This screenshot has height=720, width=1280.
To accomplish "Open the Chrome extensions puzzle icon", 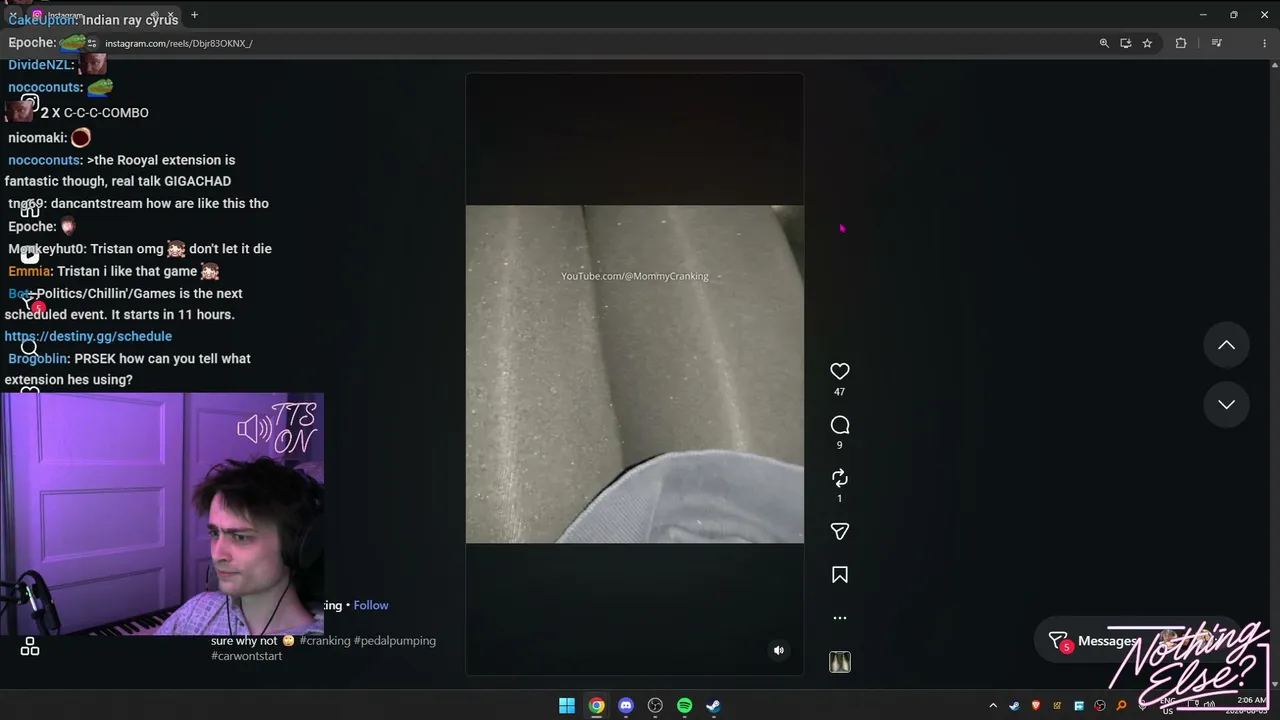I will [1181, 43].
